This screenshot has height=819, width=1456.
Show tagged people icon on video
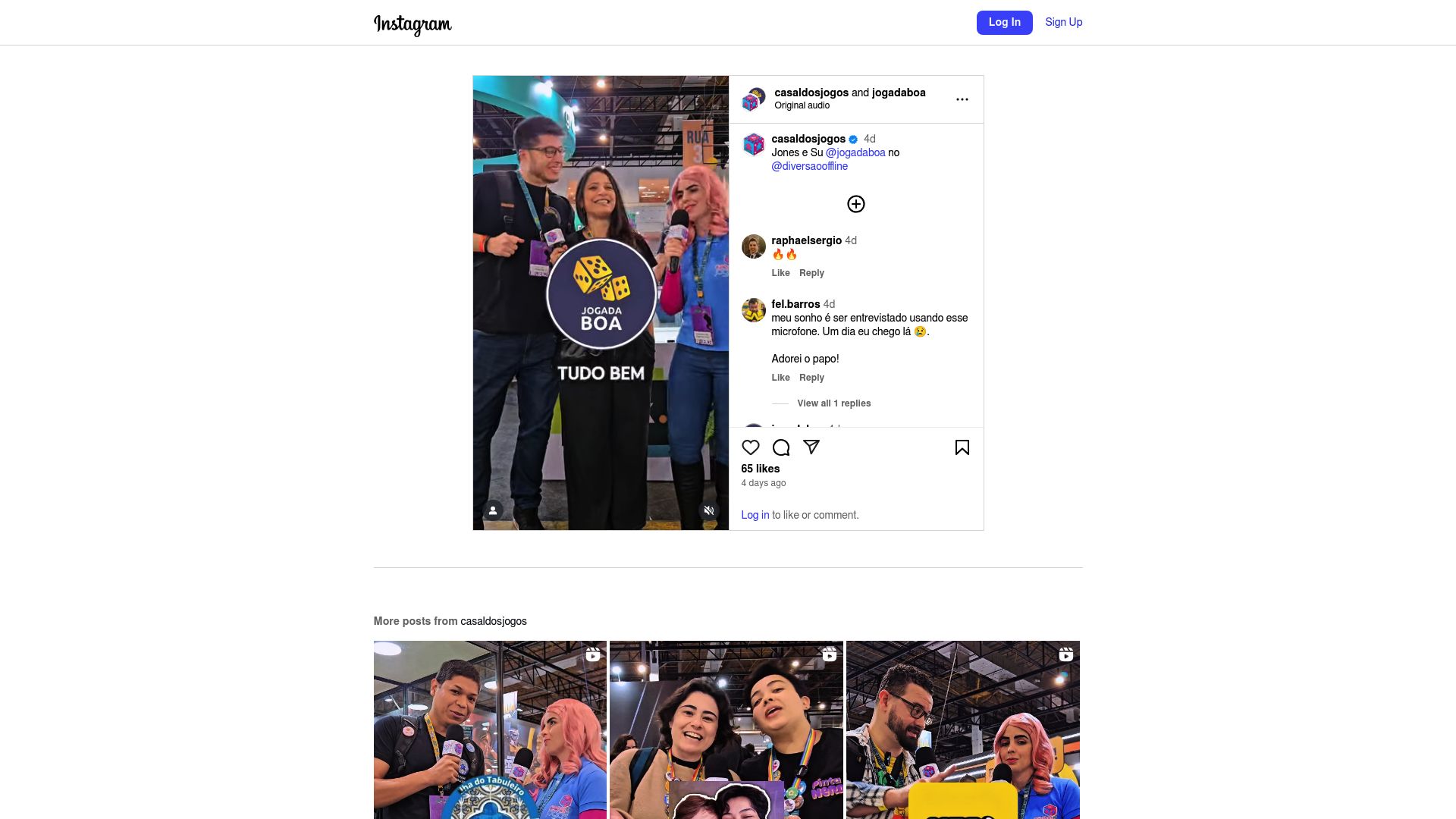pos(493,510)
